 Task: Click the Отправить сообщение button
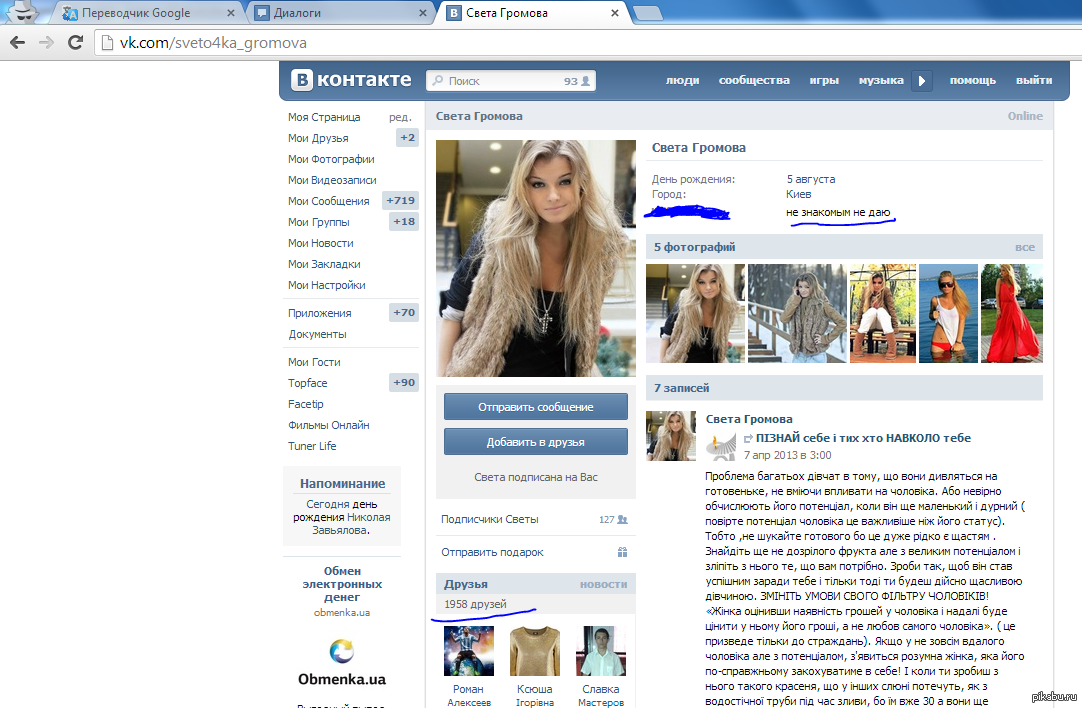(535, 407)
